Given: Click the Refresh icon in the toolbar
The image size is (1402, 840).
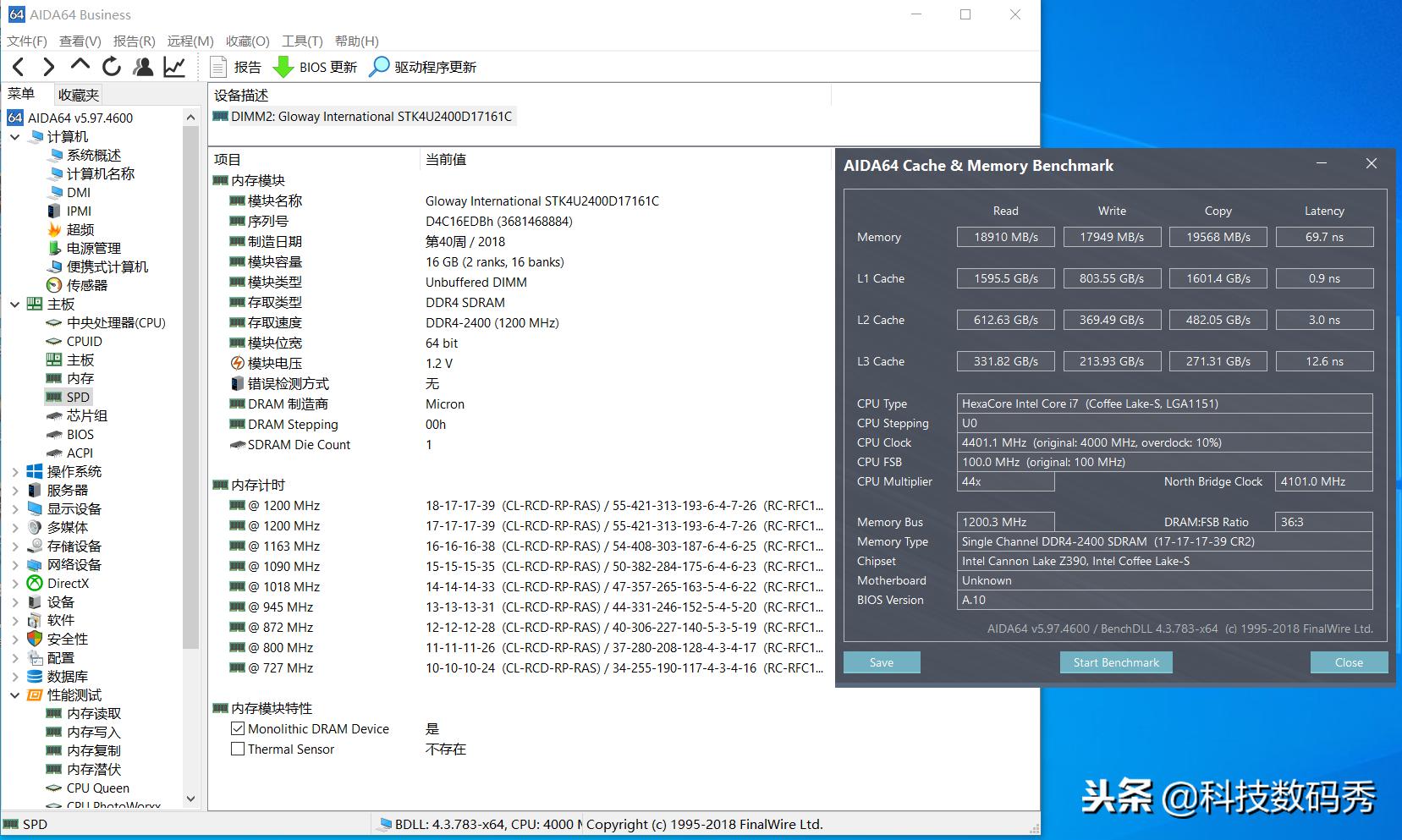Looking at the screenshot, I should point(112,67).
